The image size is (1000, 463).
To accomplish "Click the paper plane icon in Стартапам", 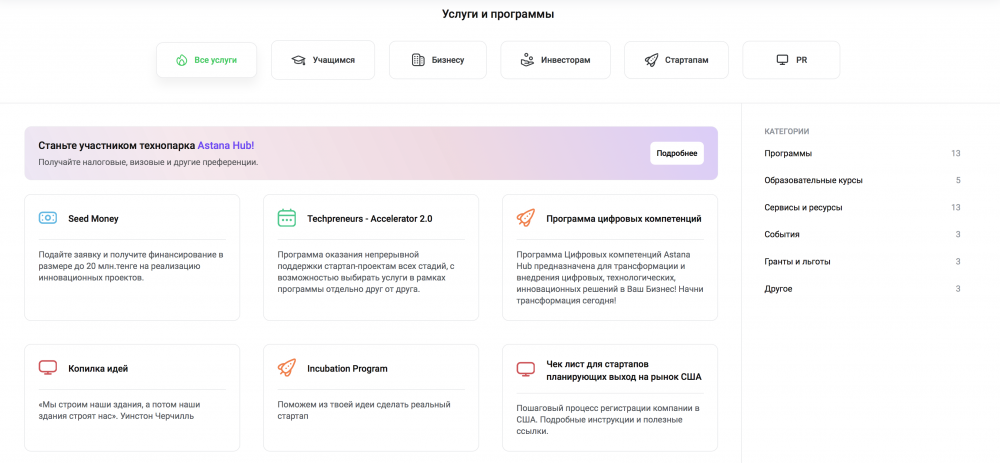I will tap(651, 60).
